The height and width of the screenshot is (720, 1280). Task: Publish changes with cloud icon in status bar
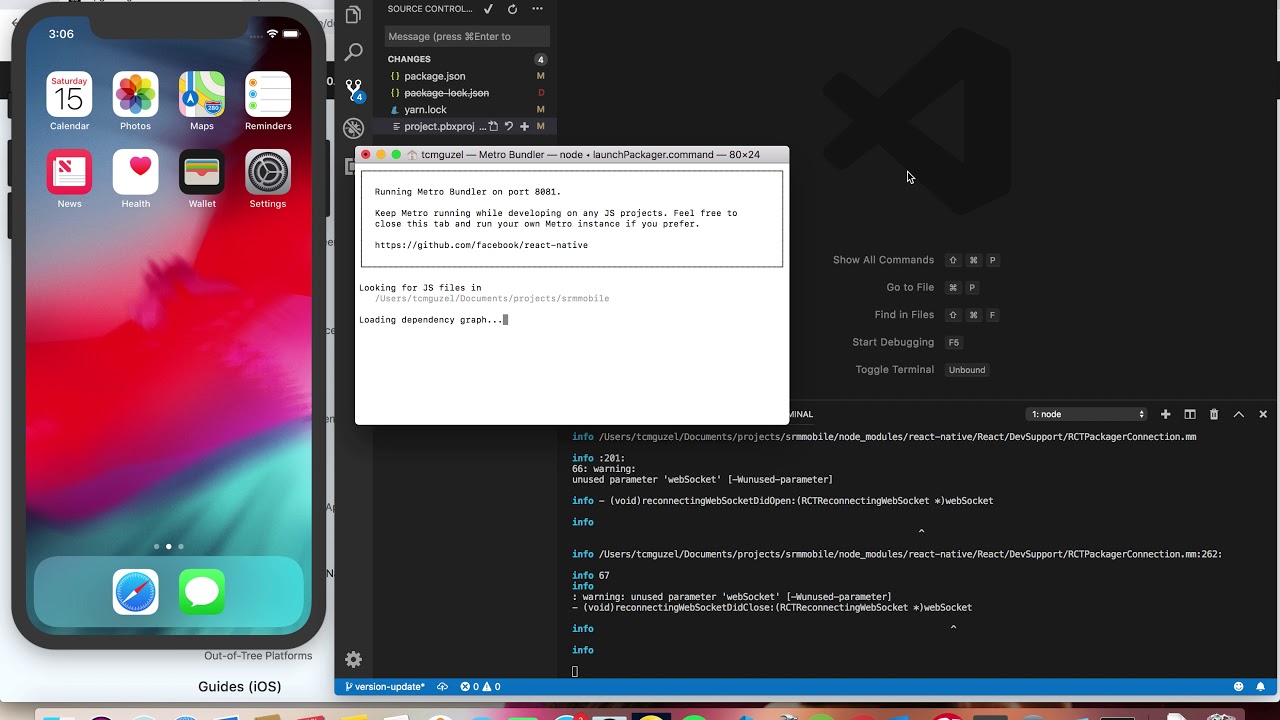442,687
